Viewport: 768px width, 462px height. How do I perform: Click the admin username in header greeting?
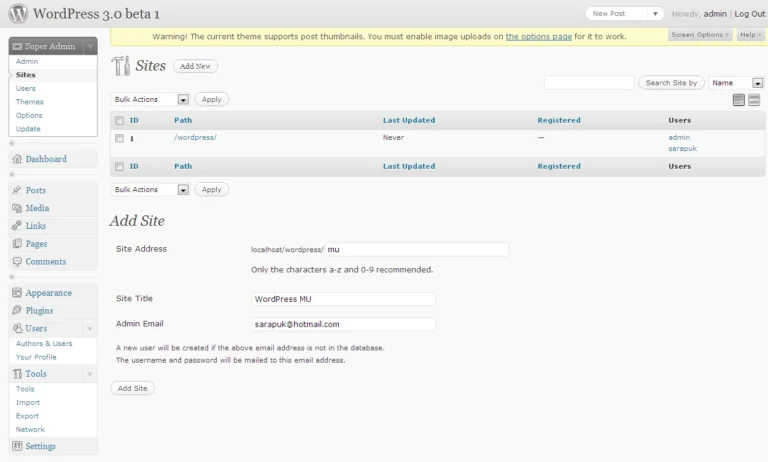click(715, 14)
